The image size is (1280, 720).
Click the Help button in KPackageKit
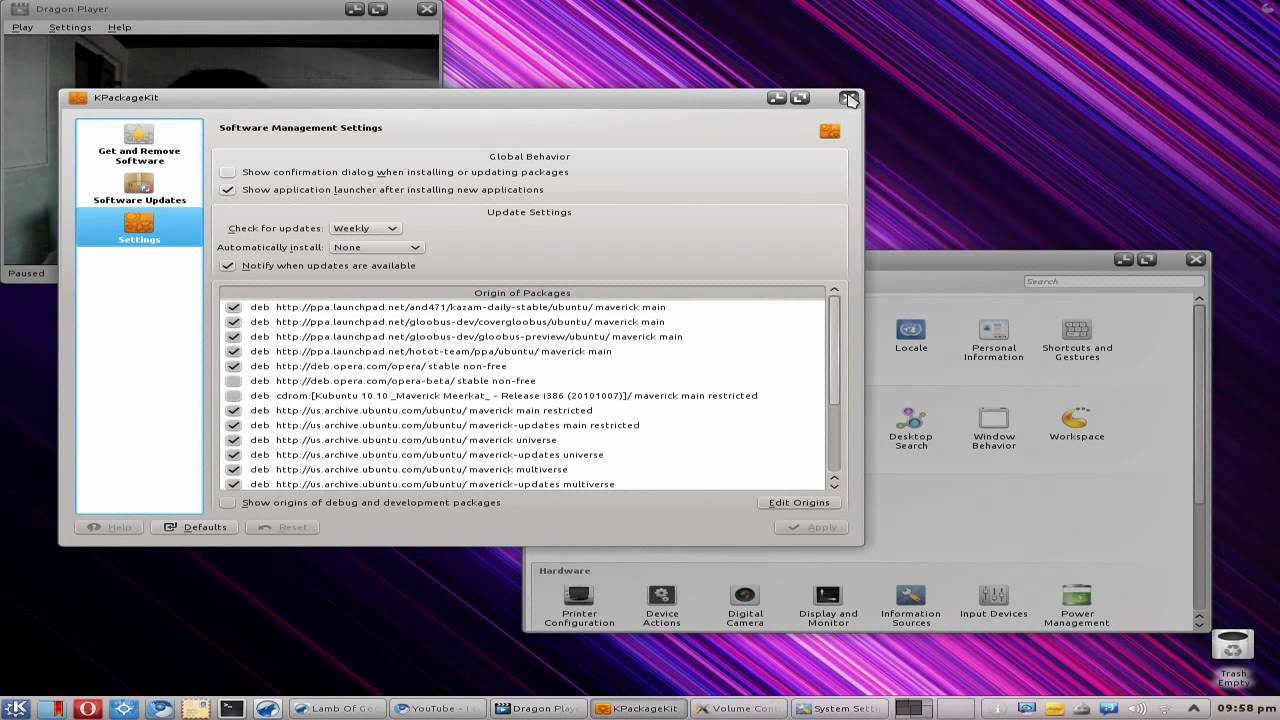pyautogui.click(x=109, y=527)
